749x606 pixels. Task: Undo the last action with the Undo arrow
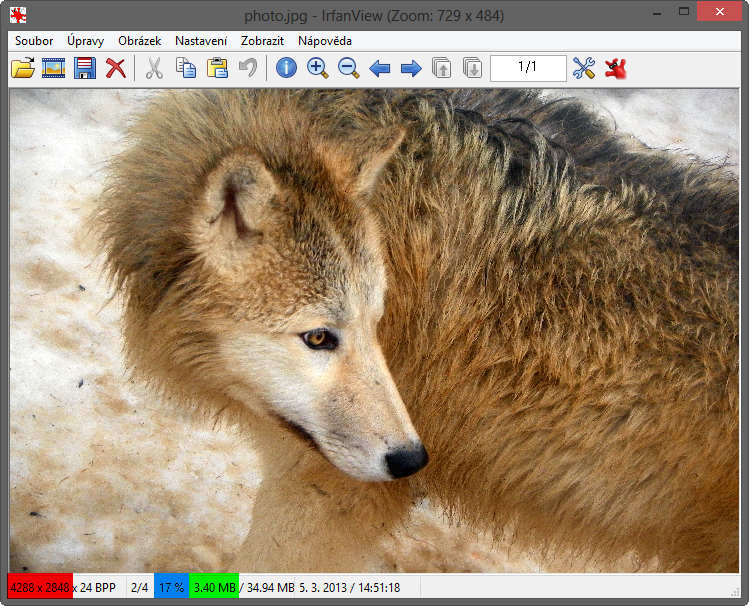coord(248,68)
